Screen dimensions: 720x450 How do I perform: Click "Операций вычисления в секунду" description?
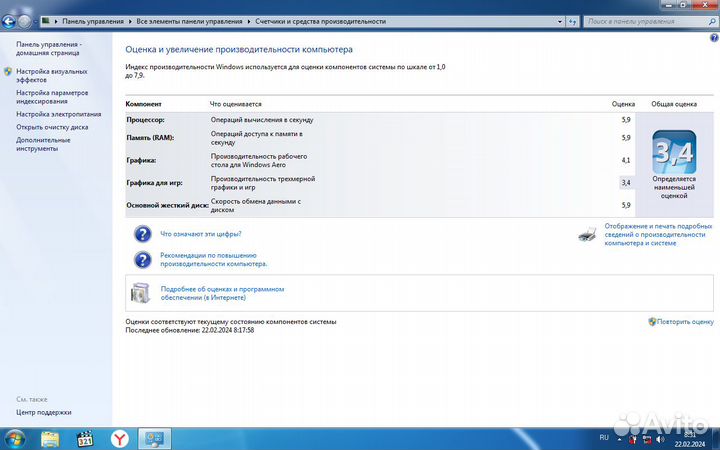pos(262,120)
